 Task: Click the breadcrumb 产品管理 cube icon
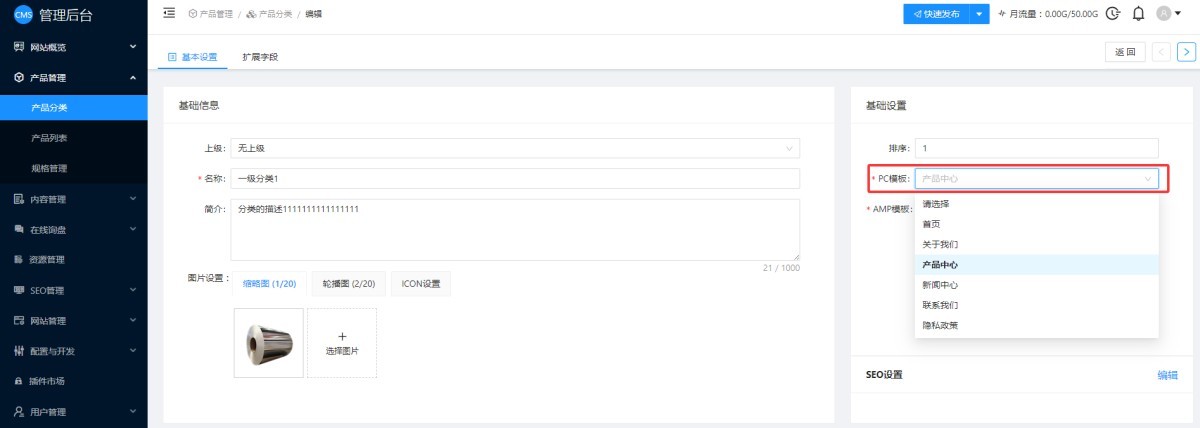(192, 14)
